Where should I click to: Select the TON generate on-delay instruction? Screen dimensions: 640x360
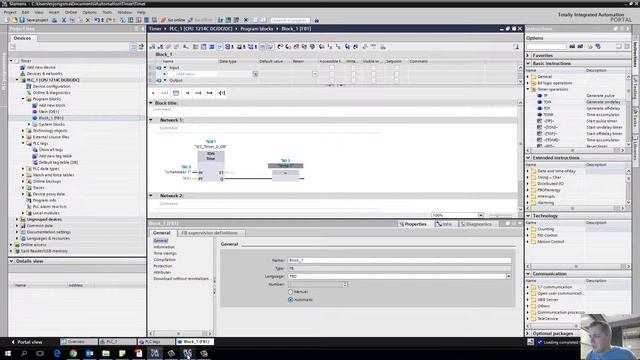coord(547,102)
